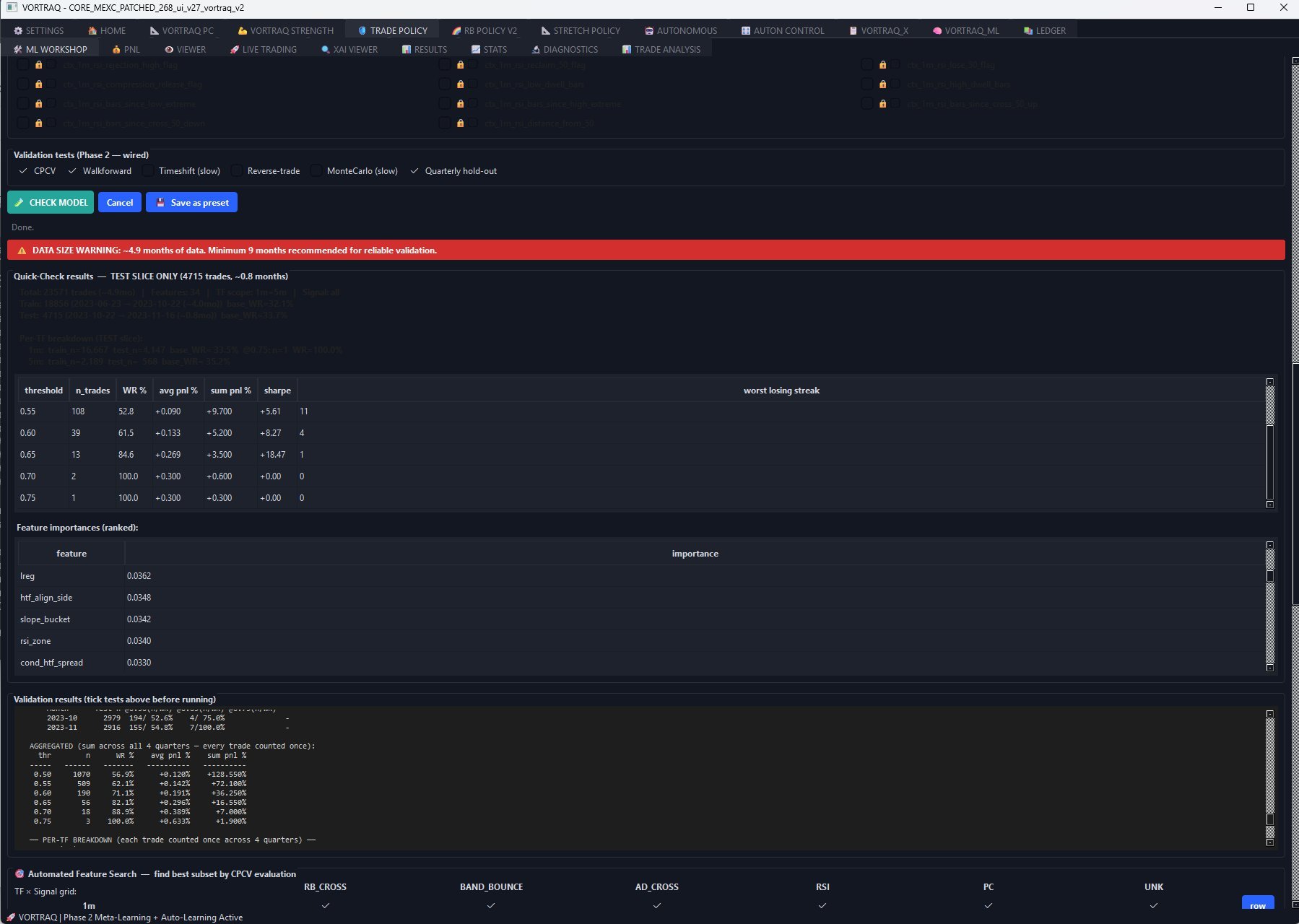Click the red DATA SIZE WARNING banner
The width and height of the screenshot is (1299, 924).
(x=646, y=250)
